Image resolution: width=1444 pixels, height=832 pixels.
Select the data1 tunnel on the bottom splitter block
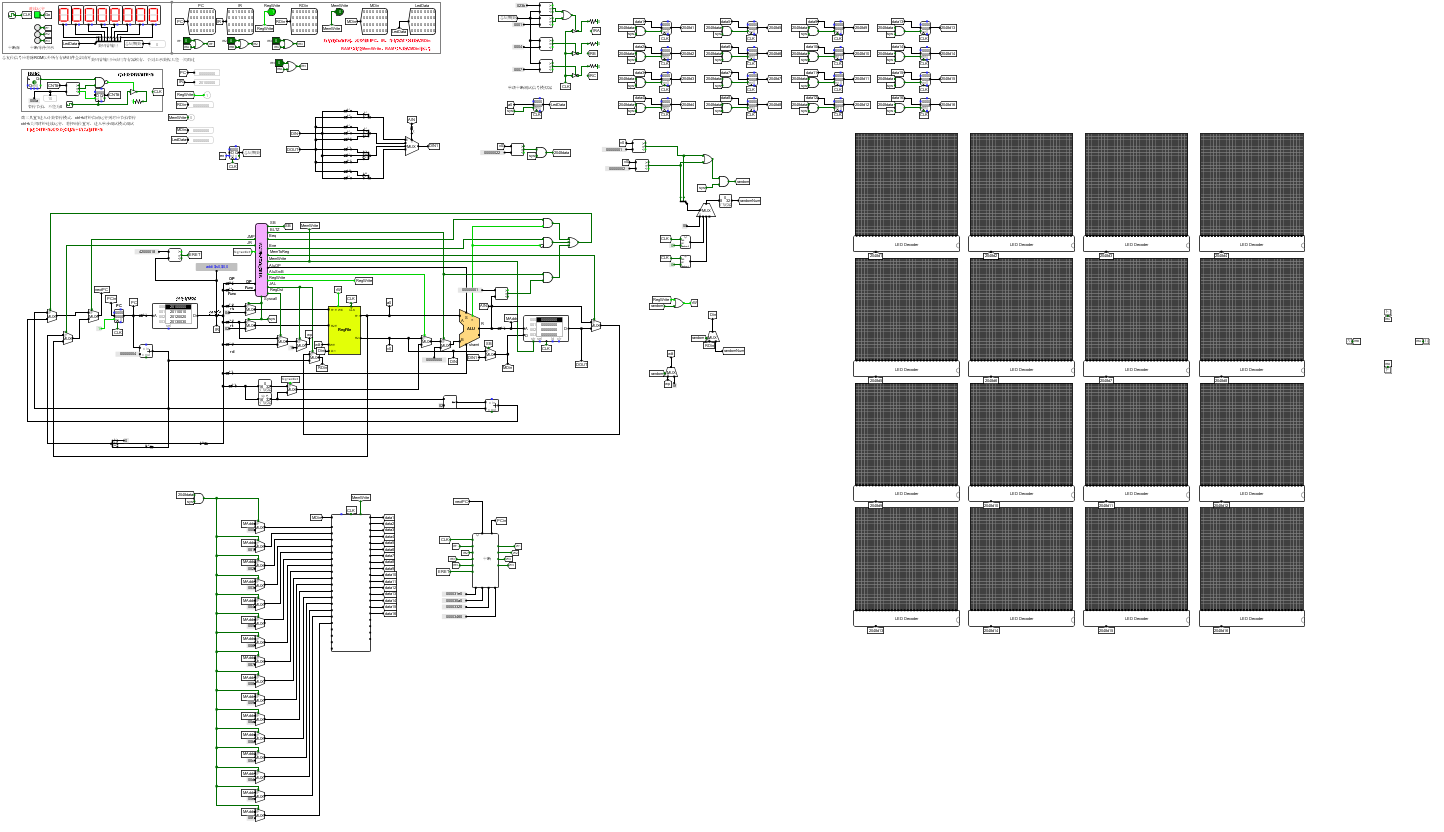click(x=390, y=517)
